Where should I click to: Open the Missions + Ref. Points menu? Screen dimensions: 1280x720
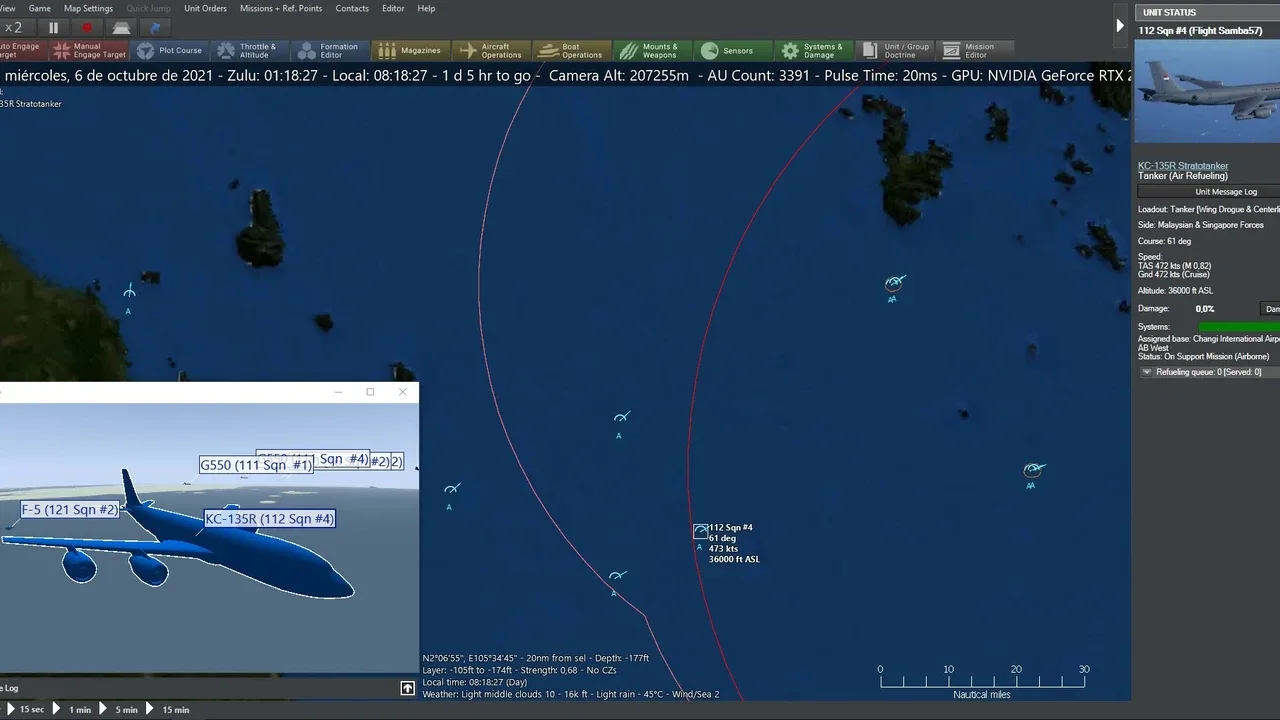[x=281, y=8]
